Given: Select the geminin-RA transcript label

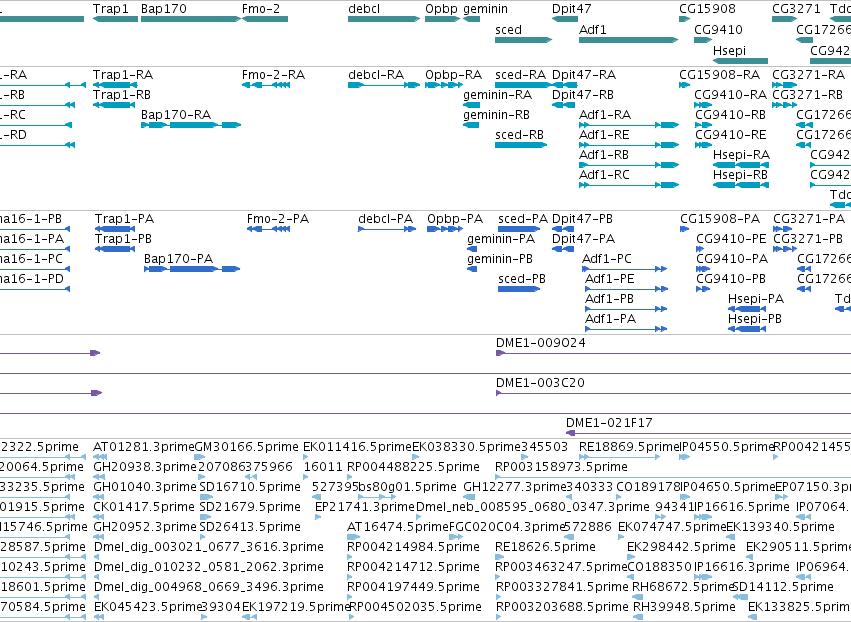Looking at the screenshot, I should tap(497, 95).
